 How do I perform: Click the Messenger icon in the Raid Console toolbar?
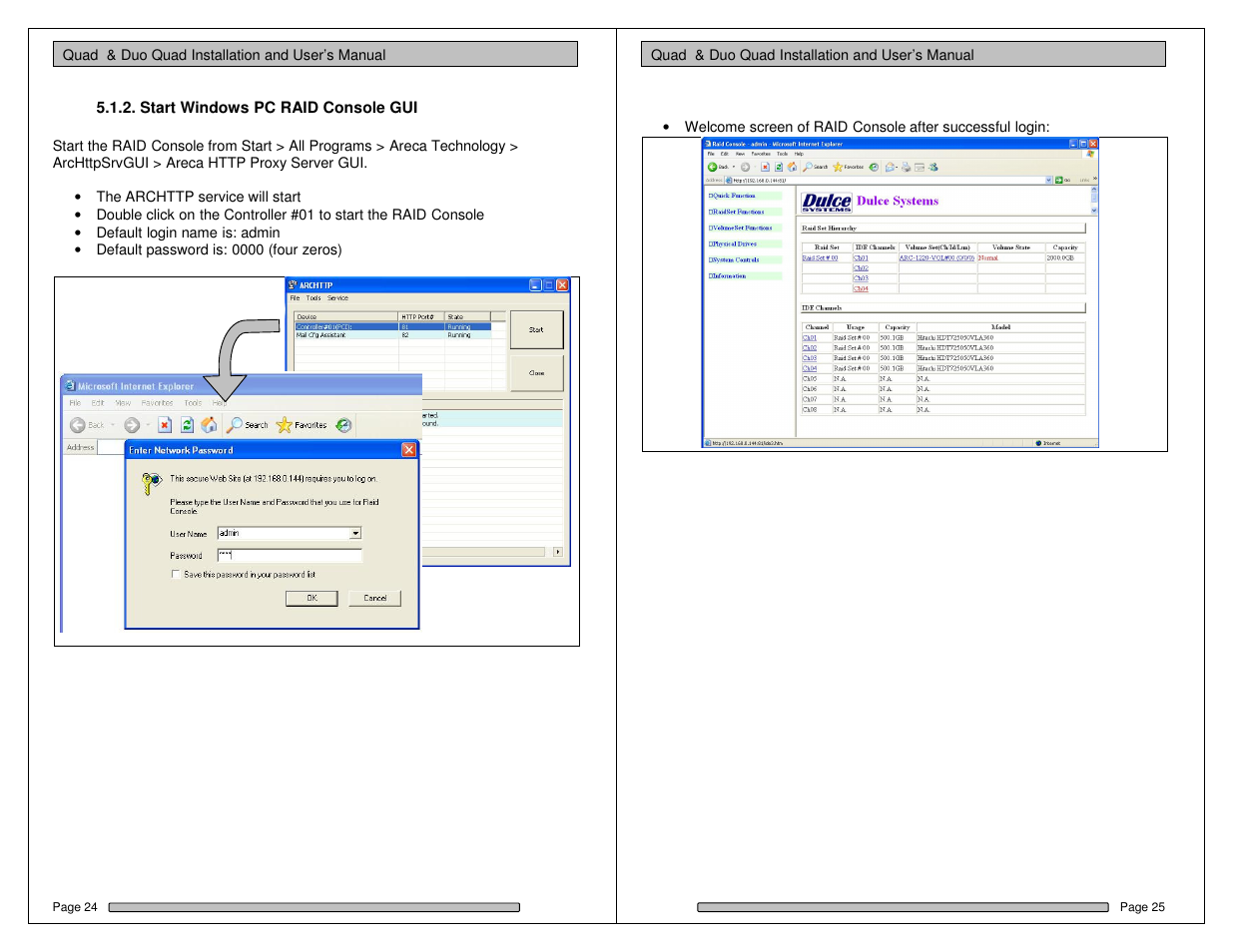point(933,168)
